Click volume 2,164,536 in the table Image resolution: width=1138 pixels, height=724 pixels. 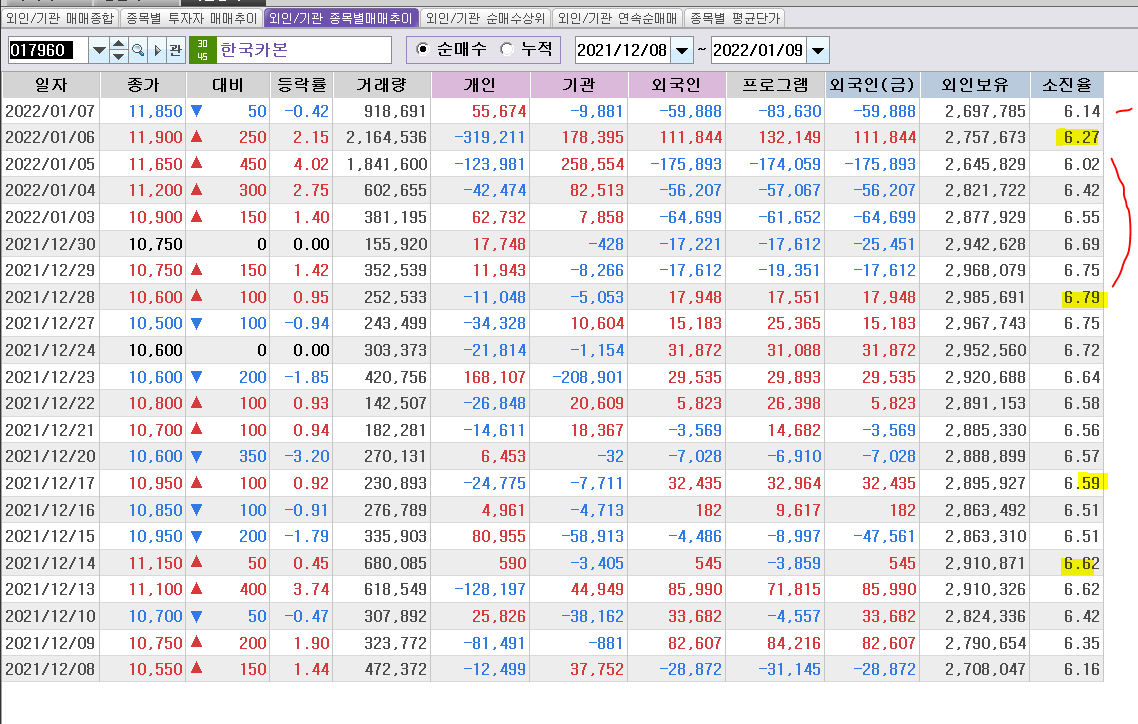point(386,137)
